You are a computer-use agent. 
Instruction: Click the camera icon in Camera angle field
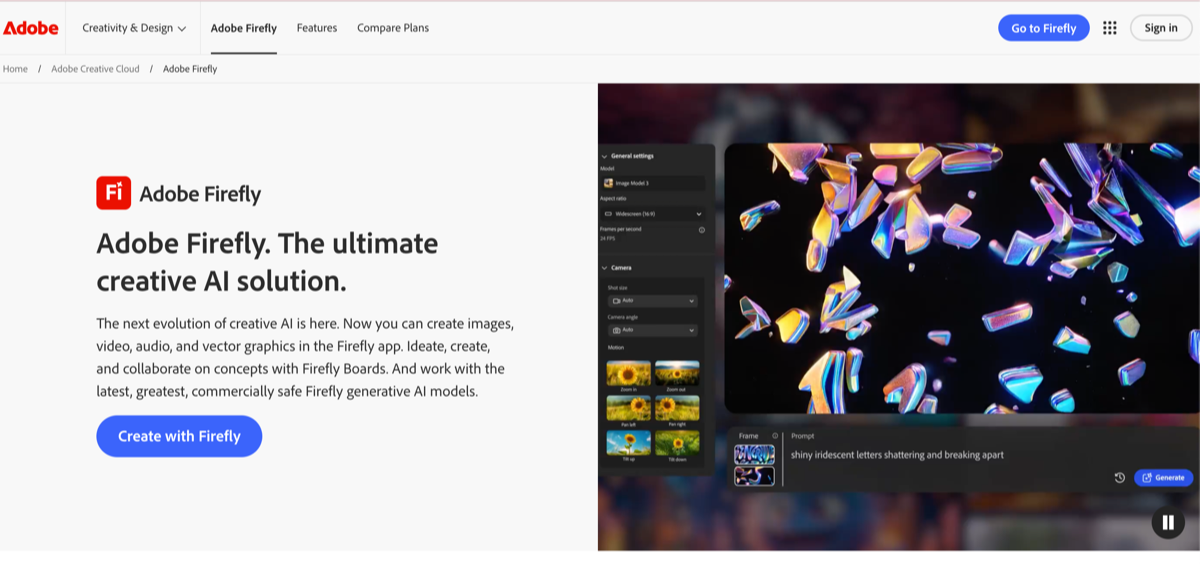pyautogui.click(x=615, y=330)
